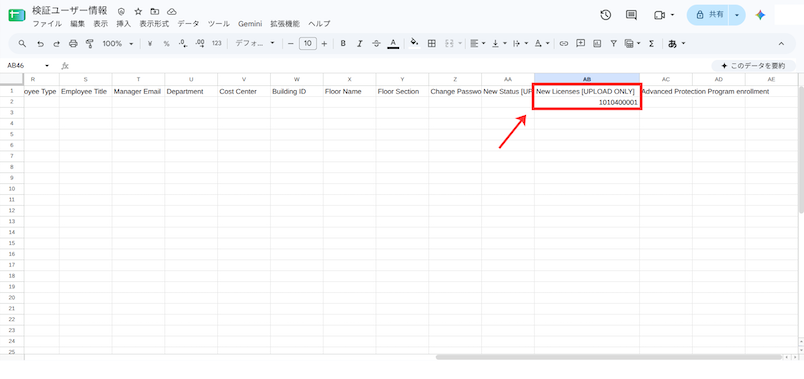Format as percent
The width and height of the screenshot is (804, 379).
[166, 44]
